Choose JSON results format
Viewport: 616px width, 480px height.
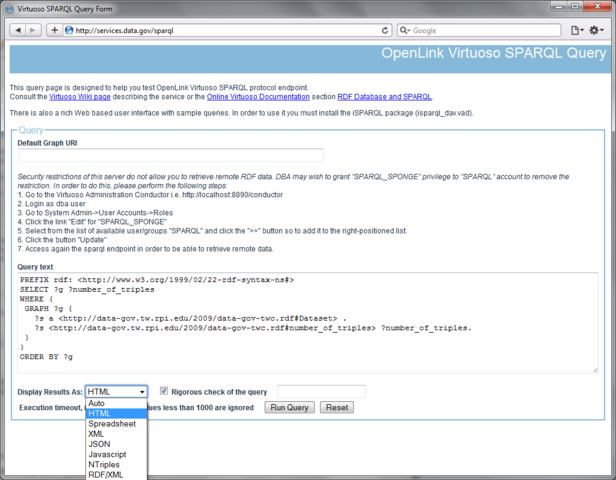pos(116,444)
